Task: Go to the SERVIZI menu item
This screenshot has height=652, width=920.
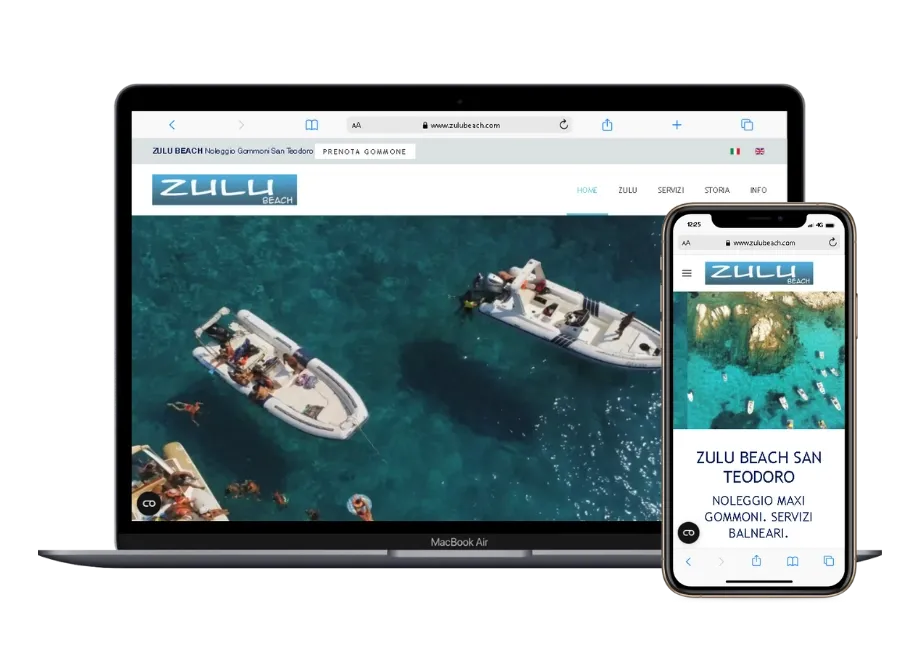Action: click(671, 190)
